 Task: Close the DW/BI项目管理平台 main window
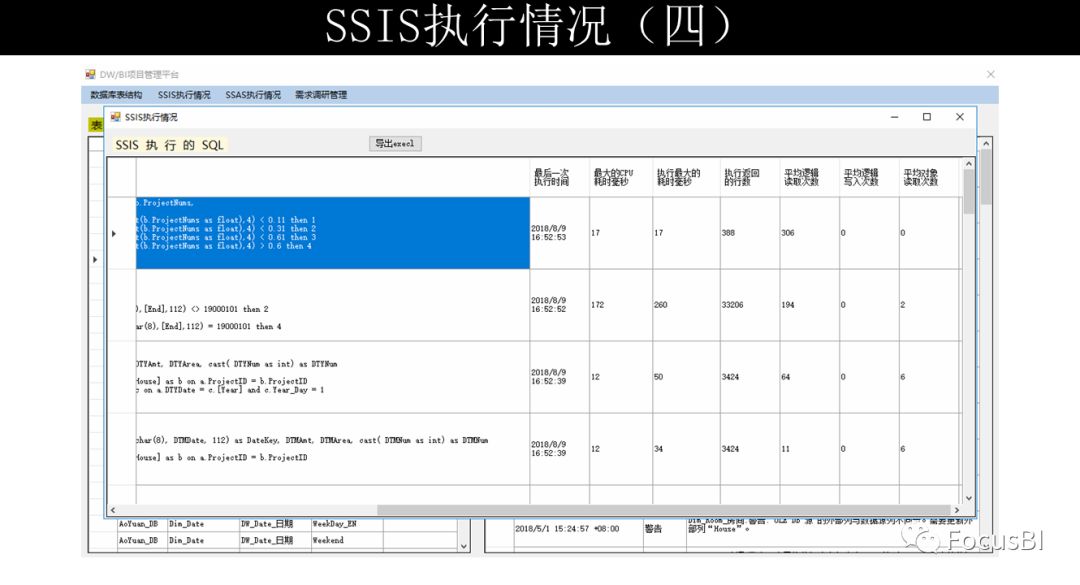pos(990,74)
